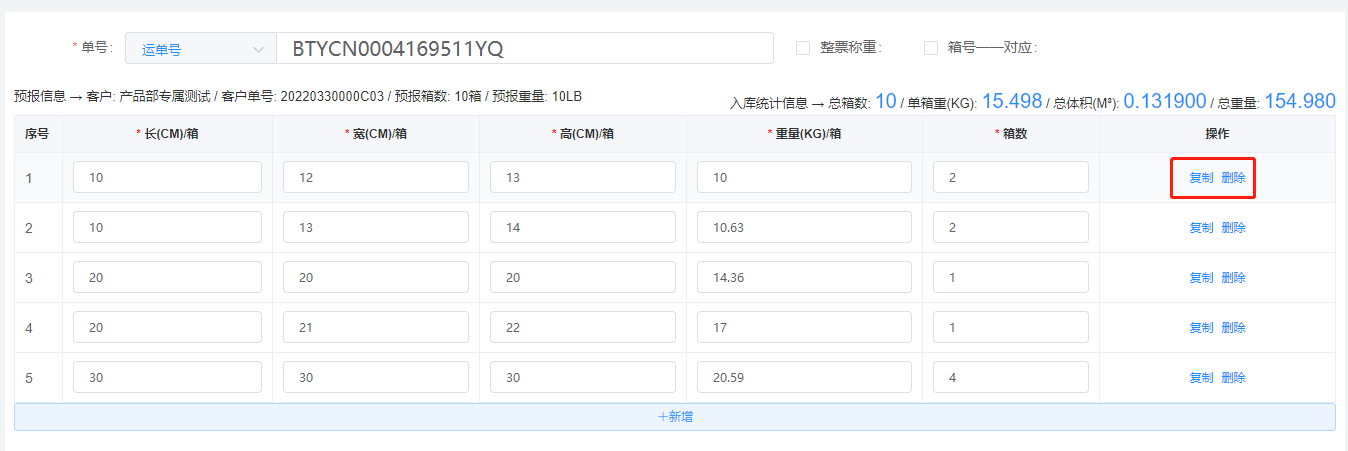Delete row 5 with 删除
Viewport: 1348px width, 451px height.
click(x=1233, y=378)
